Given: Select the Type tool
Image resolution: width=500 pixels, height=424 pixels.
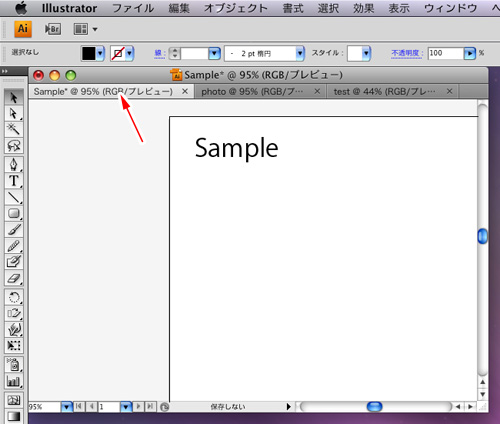Looking at the screenshot, I should (14, 181).
